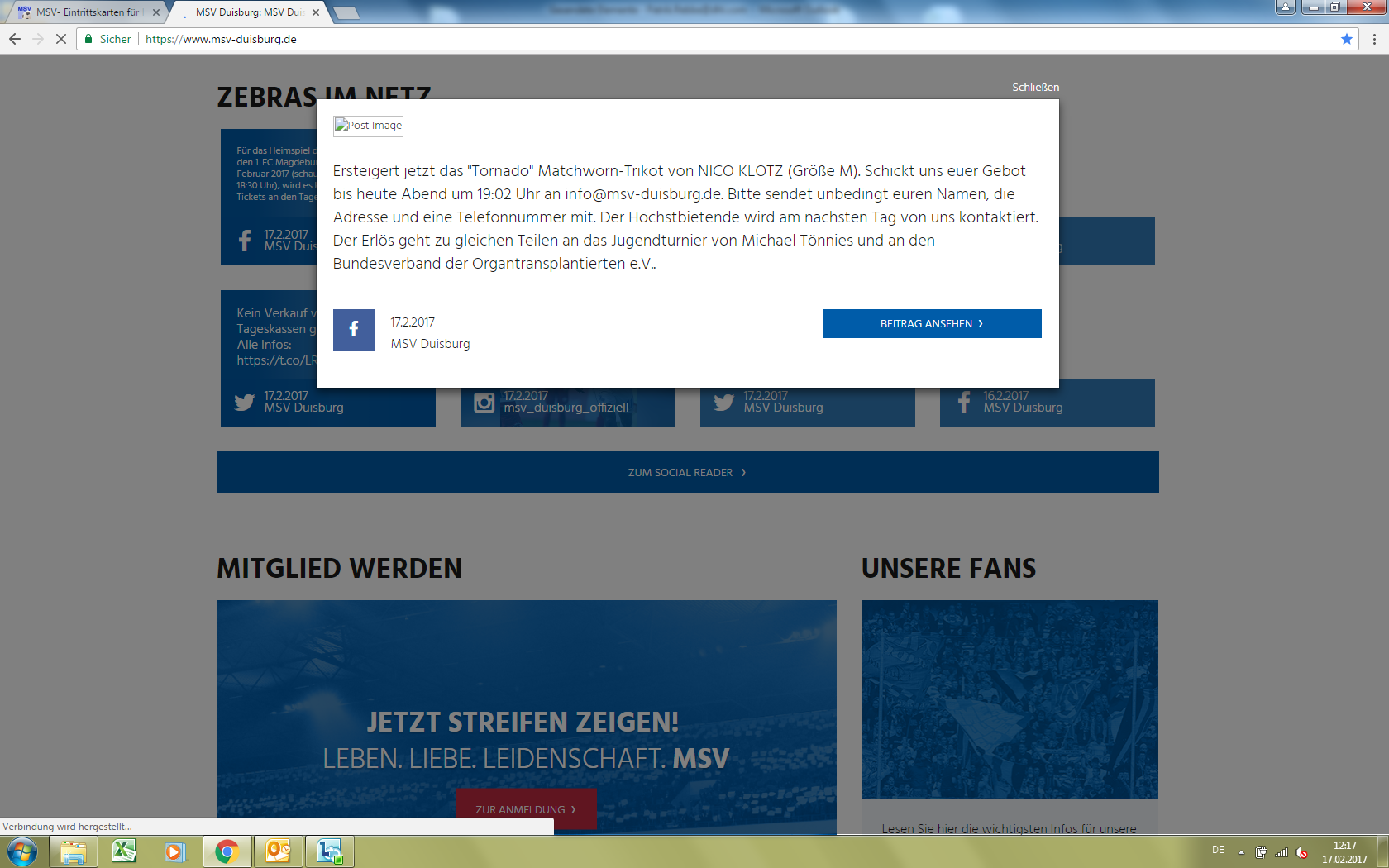The image size is (1389, 868).
Task: Open Excel from the taskbar
Action: tap(124, 851)
